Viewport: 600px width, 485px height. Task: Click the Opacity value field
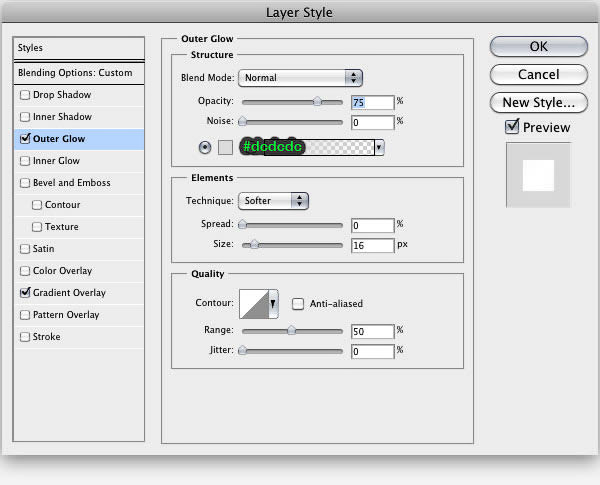372,103
